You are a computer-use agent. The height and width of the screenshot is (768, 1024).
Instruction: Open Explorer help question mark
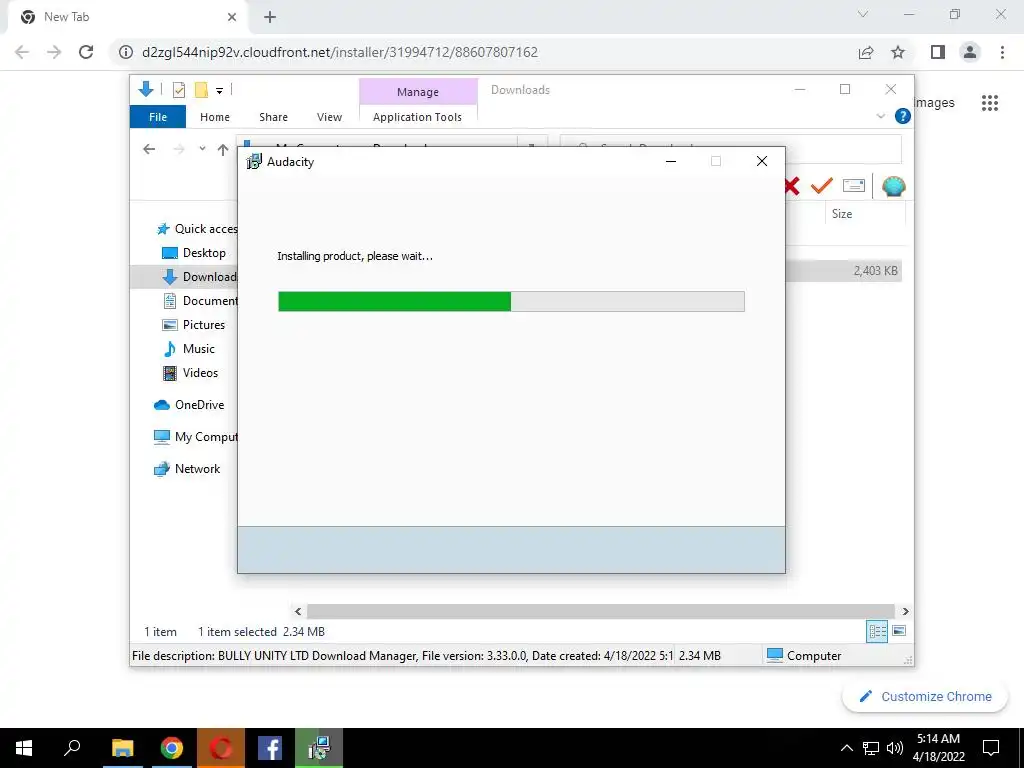(903, 116)
